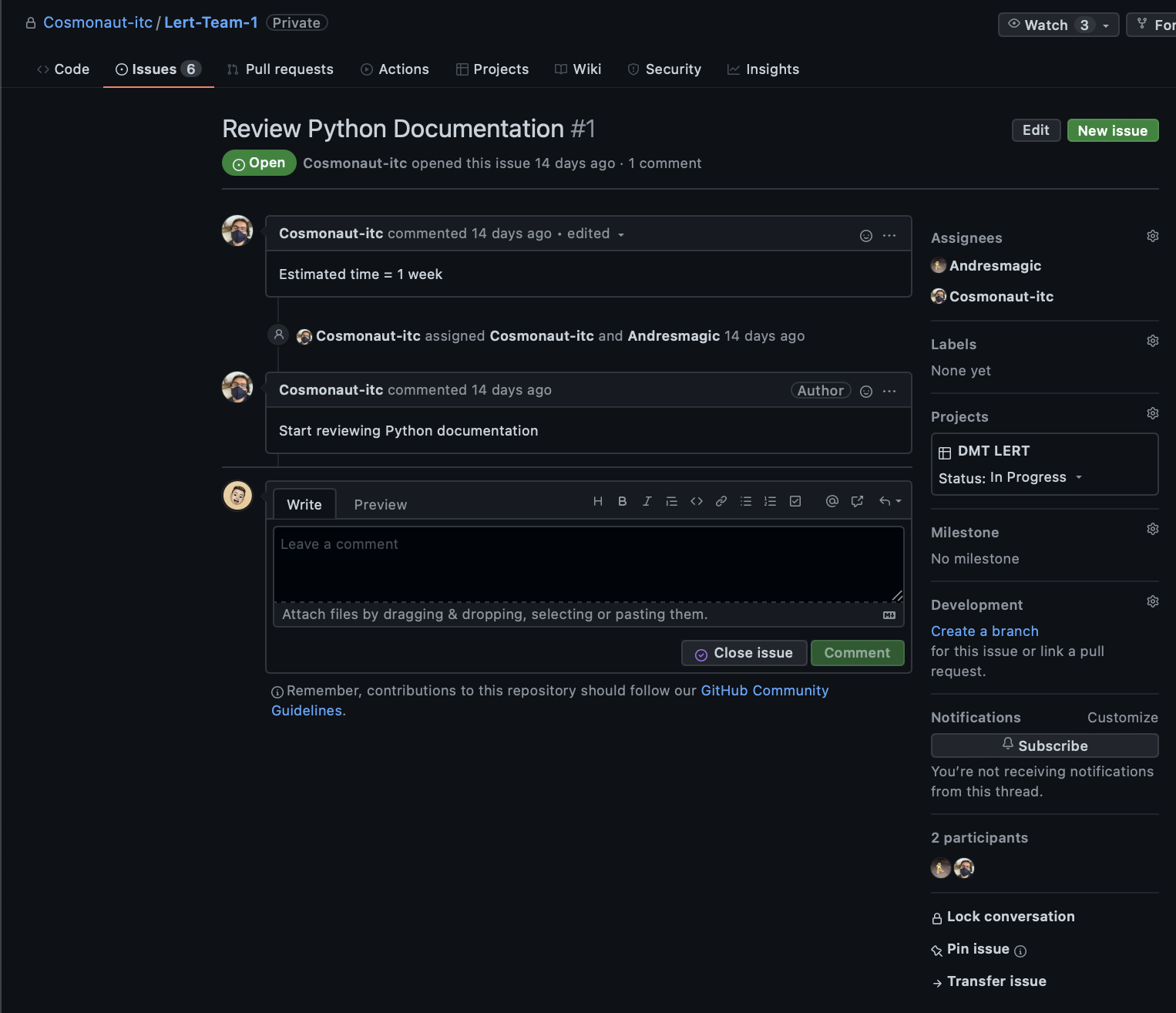
Task: Click pin issue info icon
Action: (1020, 951)
